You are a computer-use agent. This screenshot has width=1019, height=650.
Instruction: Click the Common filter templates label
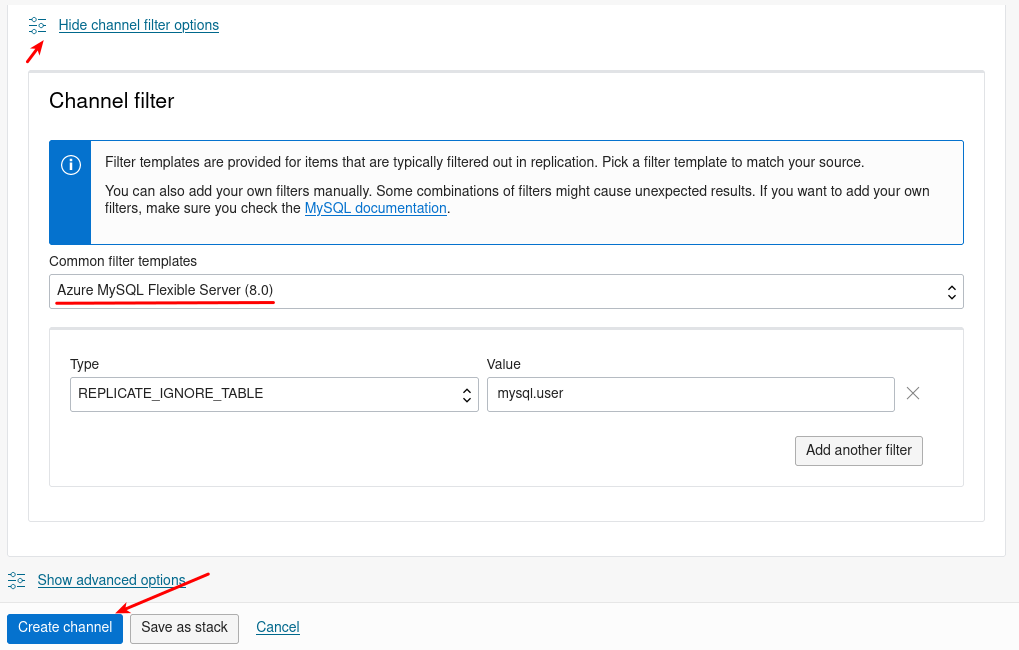[x=123, y=261]
